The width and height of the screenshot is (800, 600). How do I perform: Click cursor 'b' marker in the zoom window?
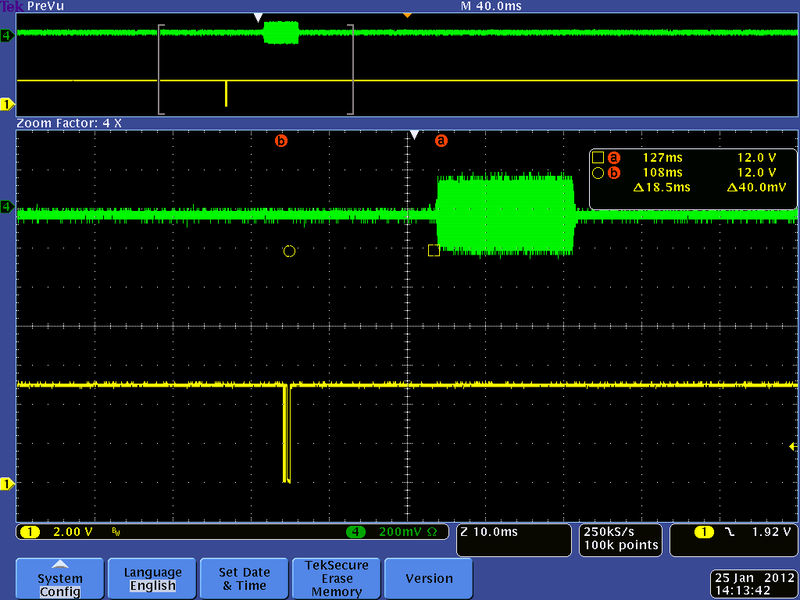(281, 140)
